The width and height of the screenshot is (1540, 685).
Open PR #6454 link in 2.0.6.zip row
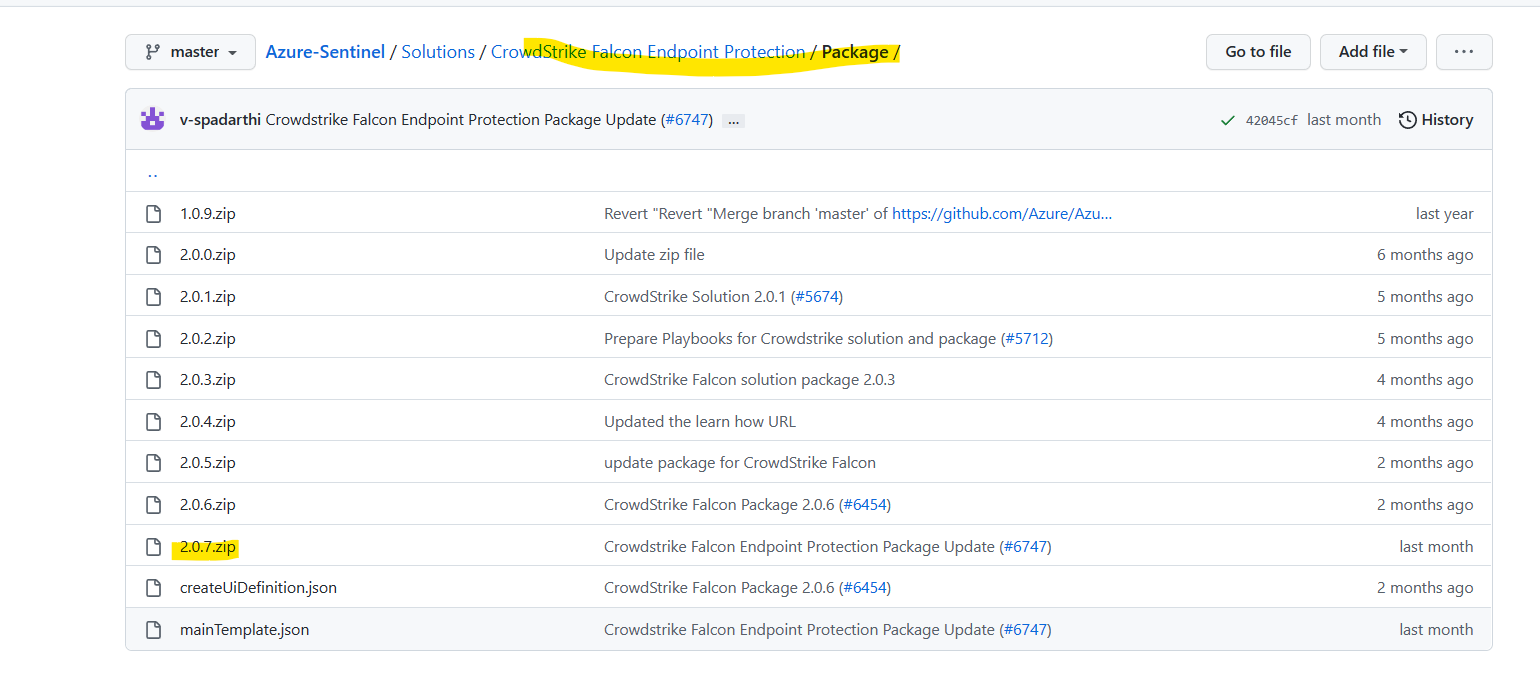(x=864, y=505)
